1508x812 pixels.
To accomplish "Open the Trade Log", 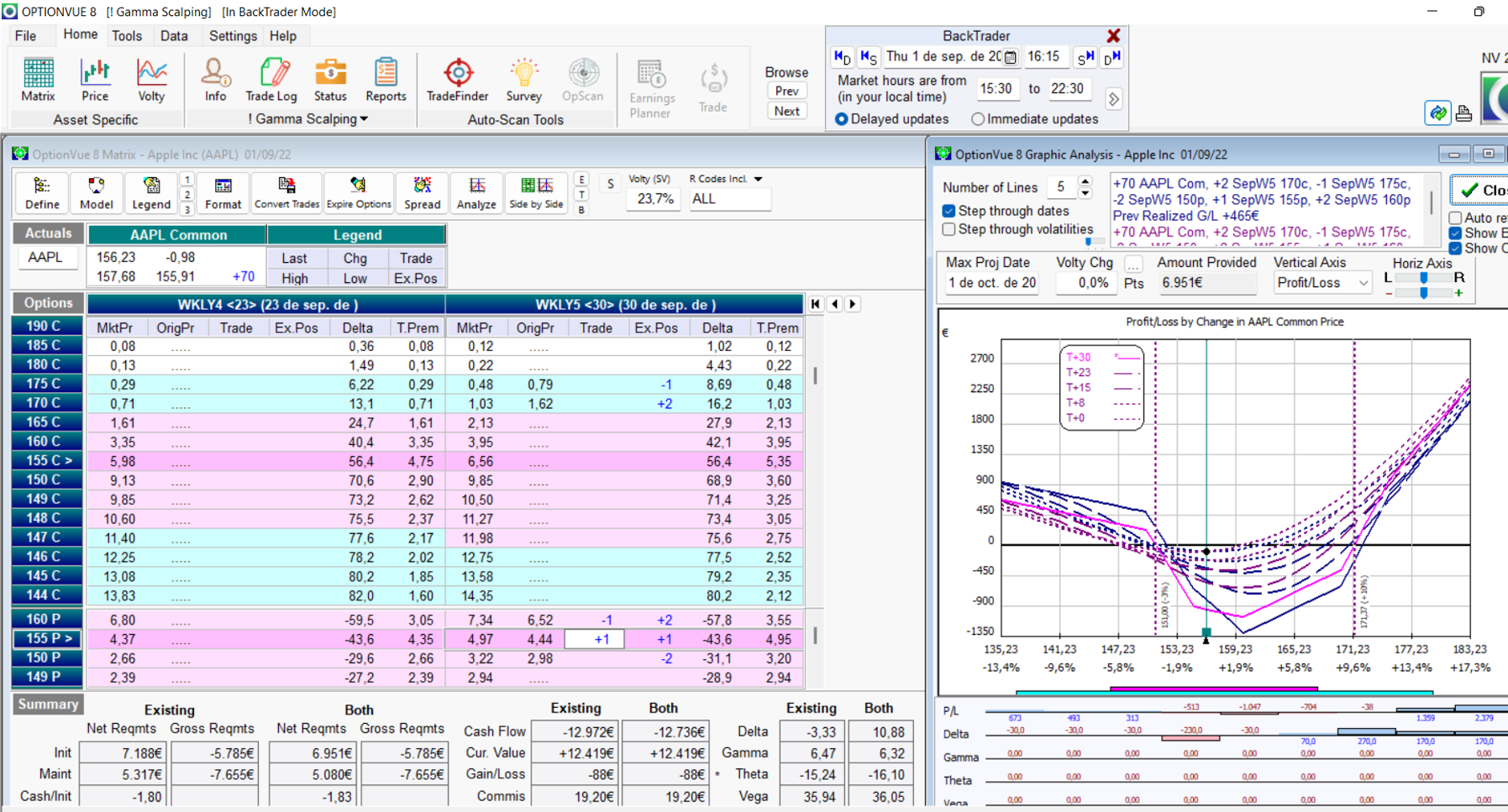I will click(x=271, y=81).
